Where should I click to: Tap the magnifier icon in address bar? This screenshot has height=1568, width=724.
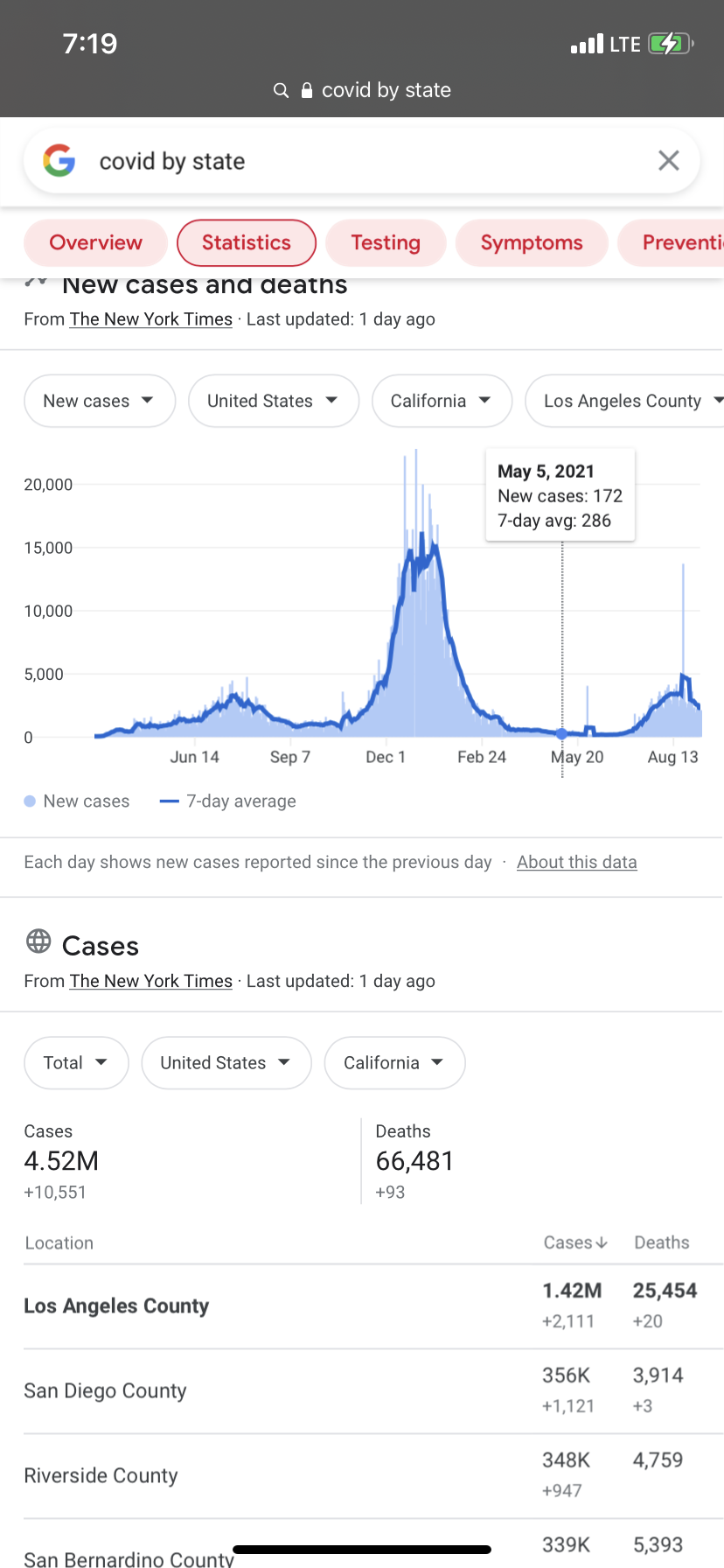pos(281,90)
